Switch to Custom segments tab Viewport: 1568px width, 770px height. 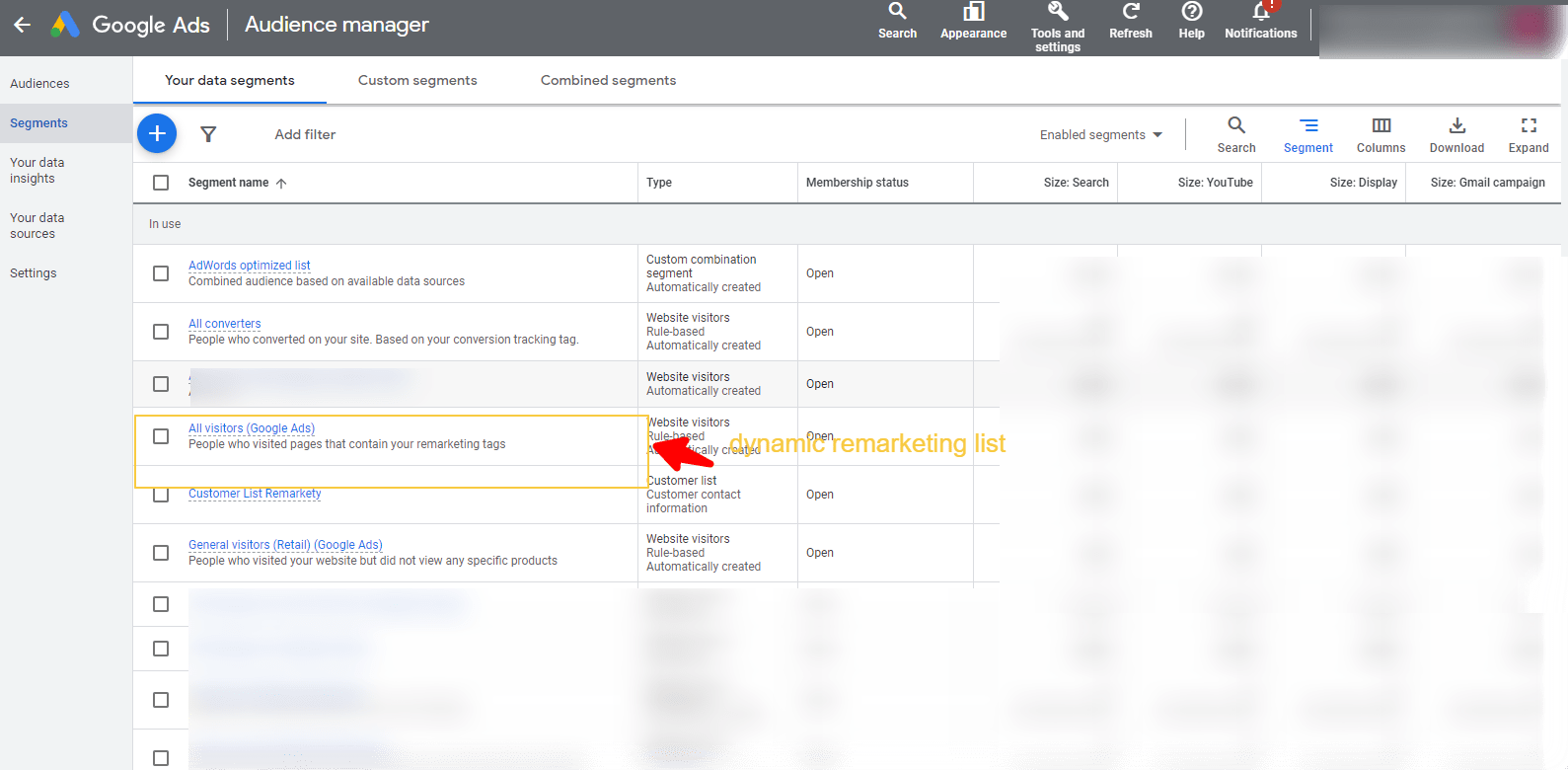point(417,81)
